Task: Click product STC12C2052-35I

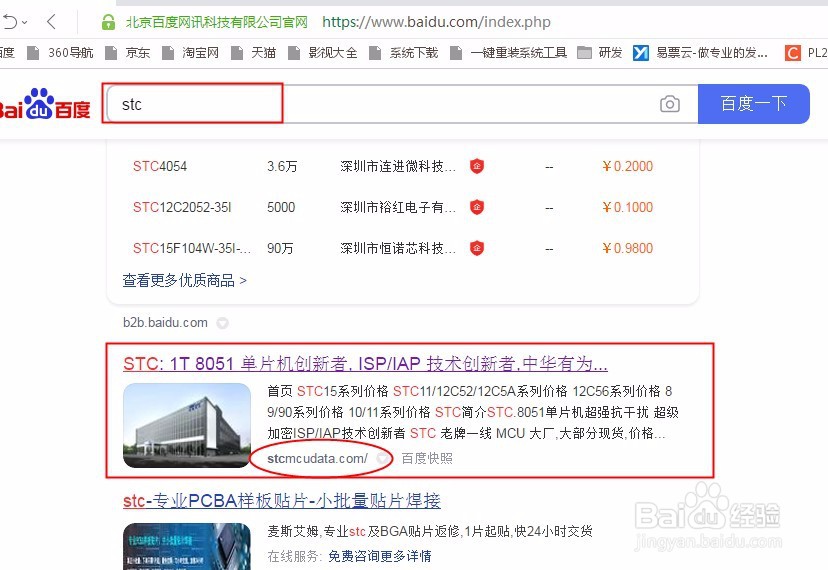Action: 182,207
